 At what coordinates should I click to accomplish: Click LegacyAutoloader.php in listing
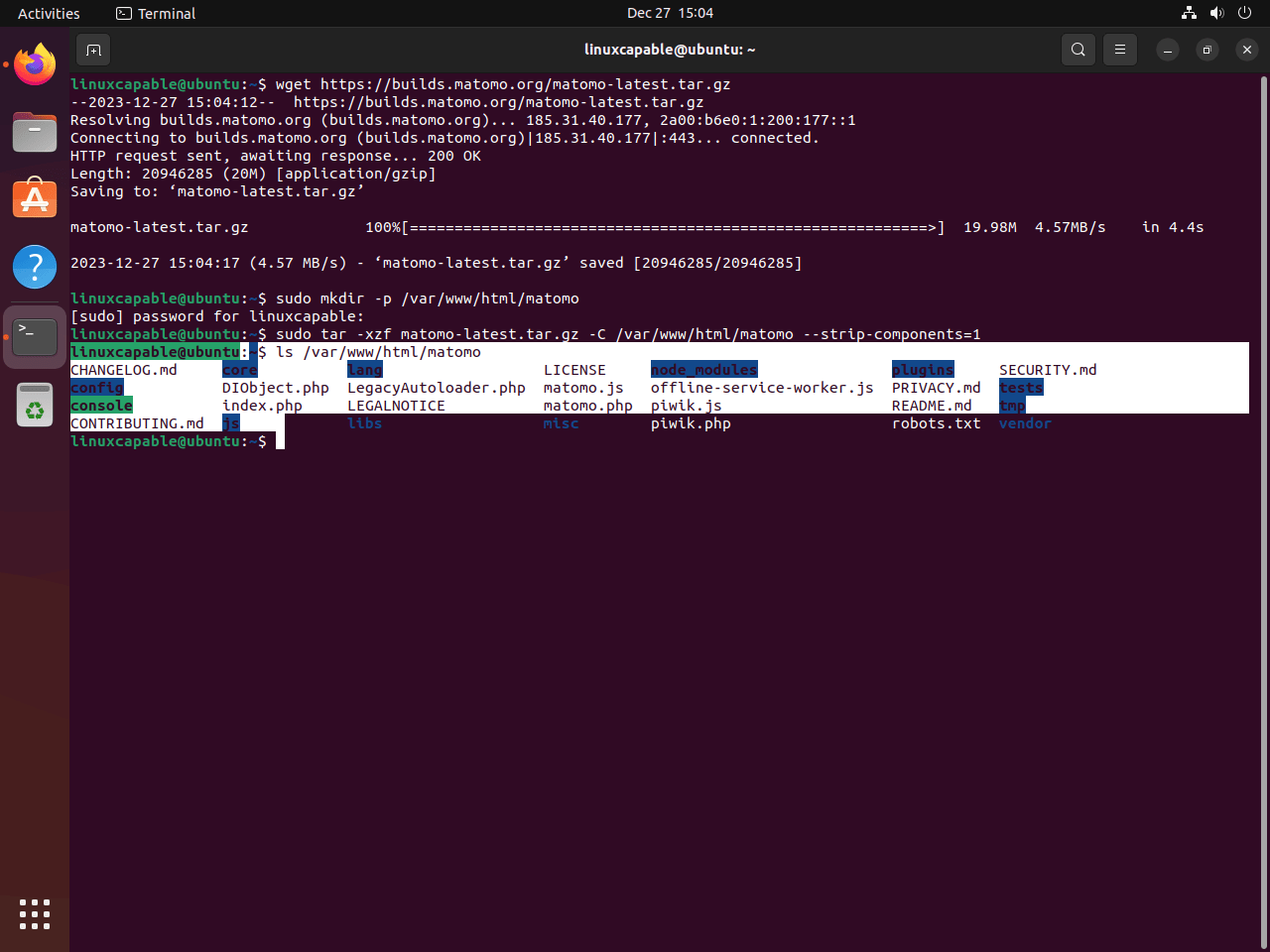(x=437, y=388)
